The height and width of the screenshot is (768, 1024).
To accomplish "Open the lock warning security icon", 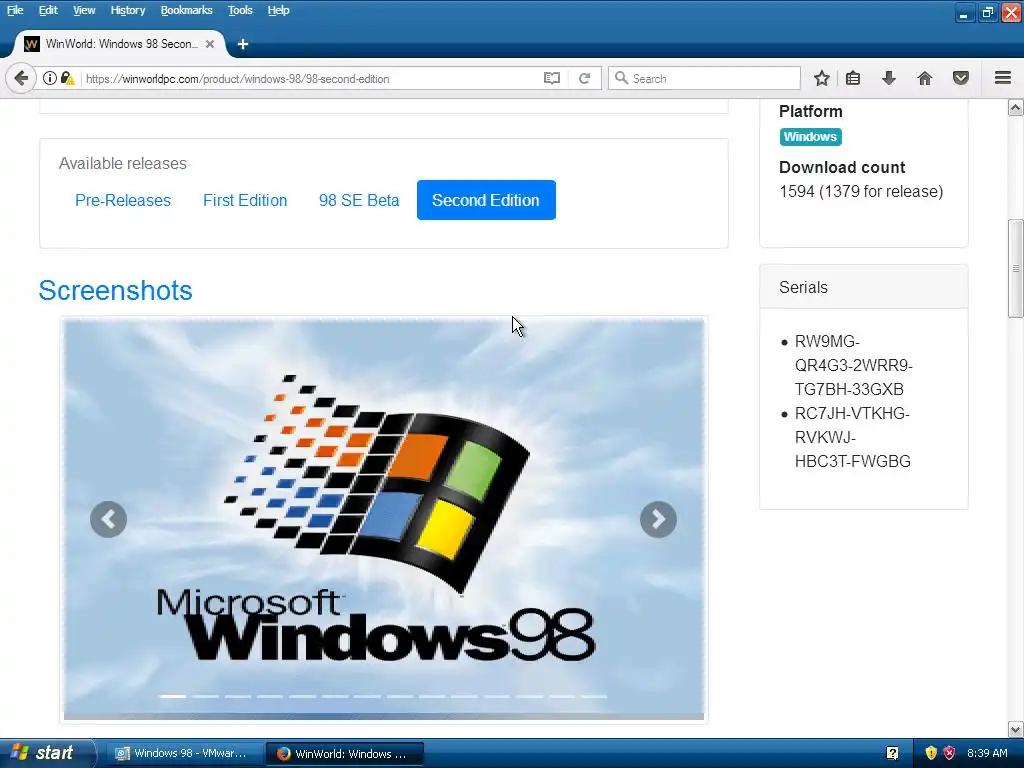I will pos(67,78).
